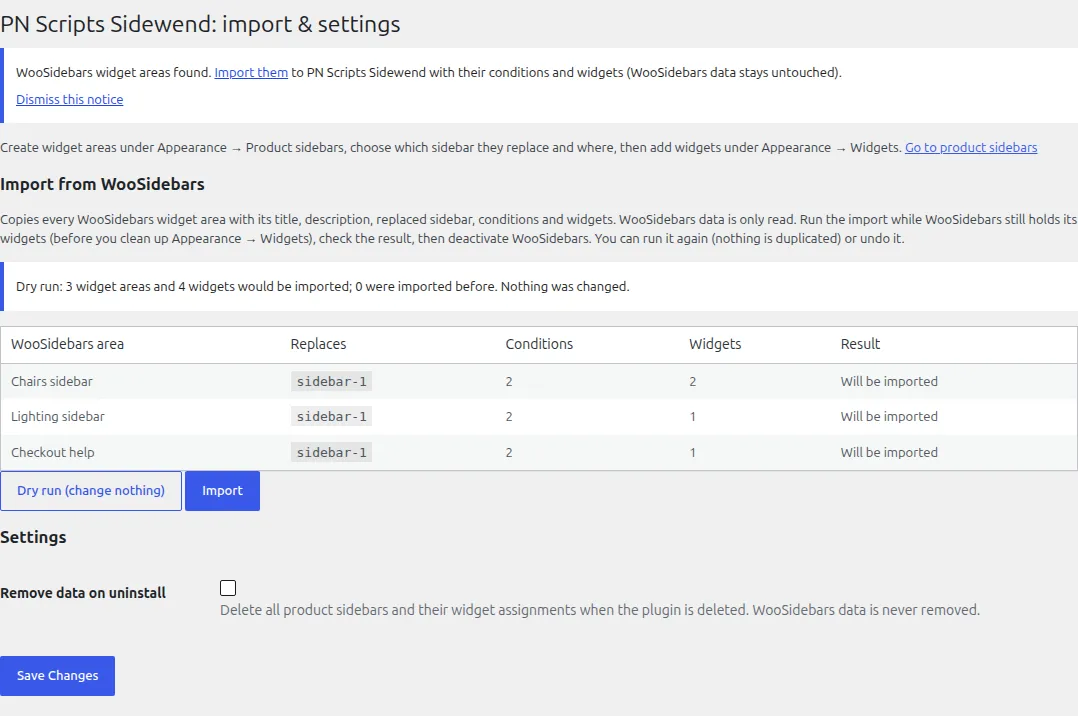Viewport: 1078px width, 716px height.
Task: Click the 'Settings' heading
Action: click(33, 537)
